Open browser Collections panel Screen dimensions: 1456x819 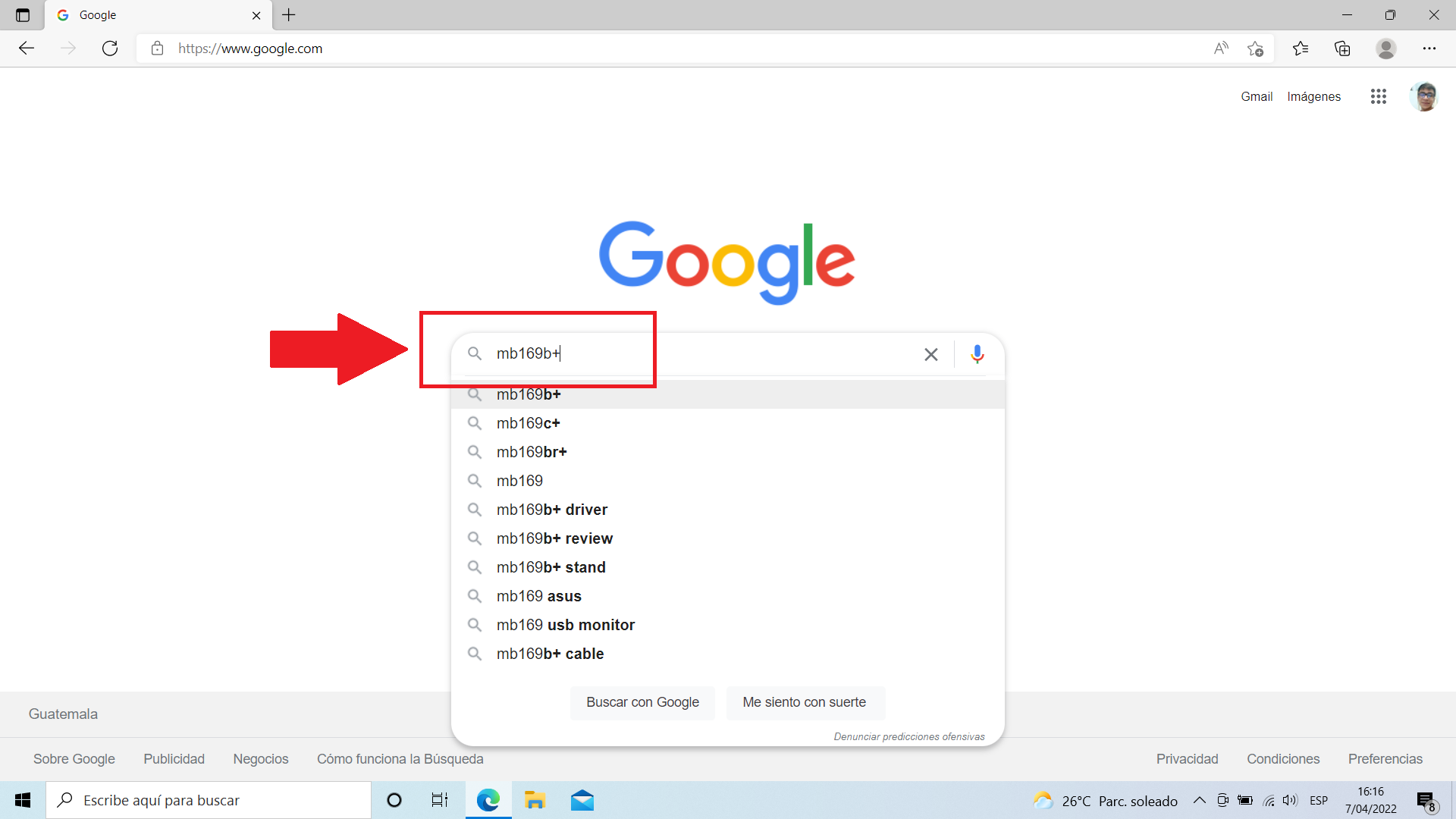(1342, 49)
